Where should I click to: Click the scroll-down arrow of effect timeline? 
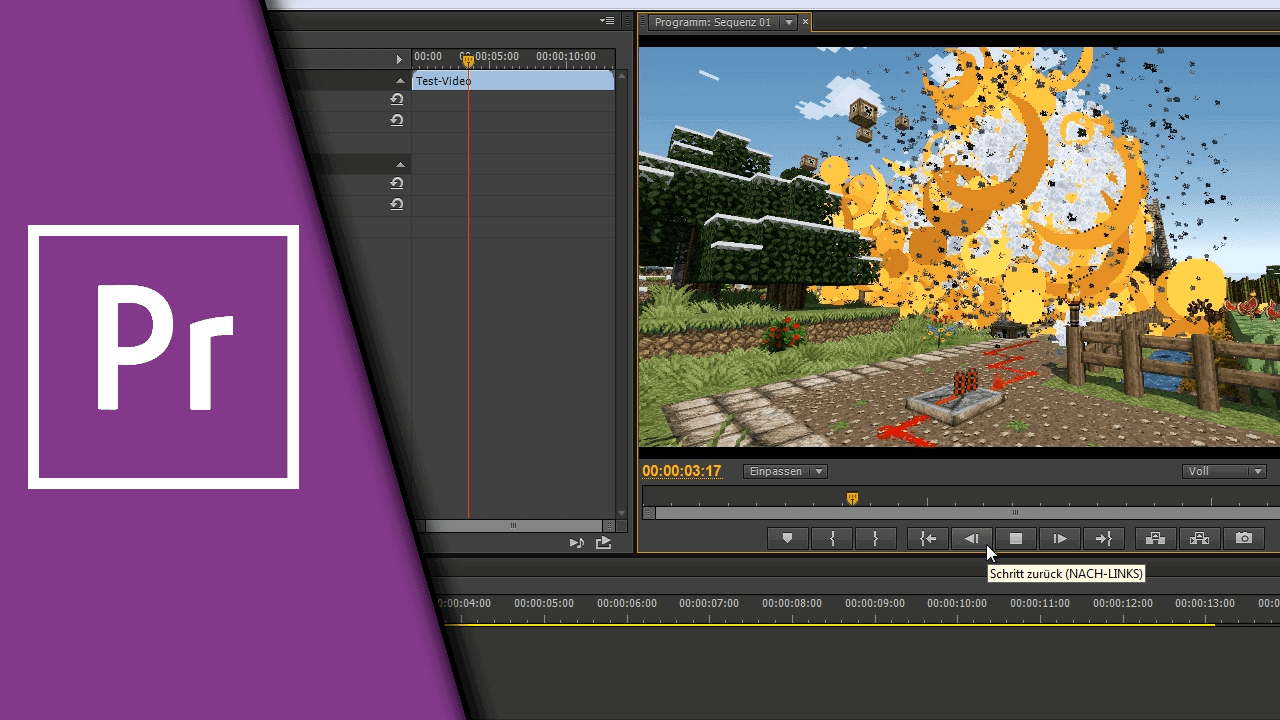(622, 513)
